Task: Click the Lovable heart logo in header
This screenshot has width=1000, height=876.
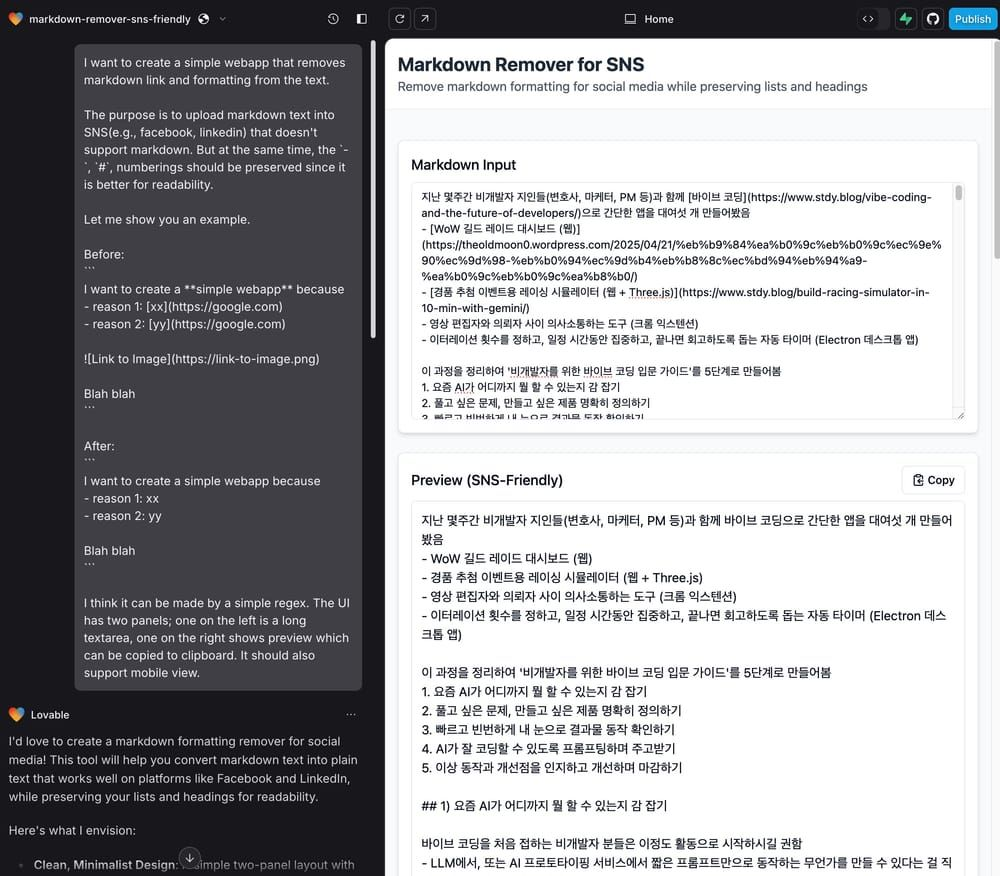Action: [x=15, y=18]
